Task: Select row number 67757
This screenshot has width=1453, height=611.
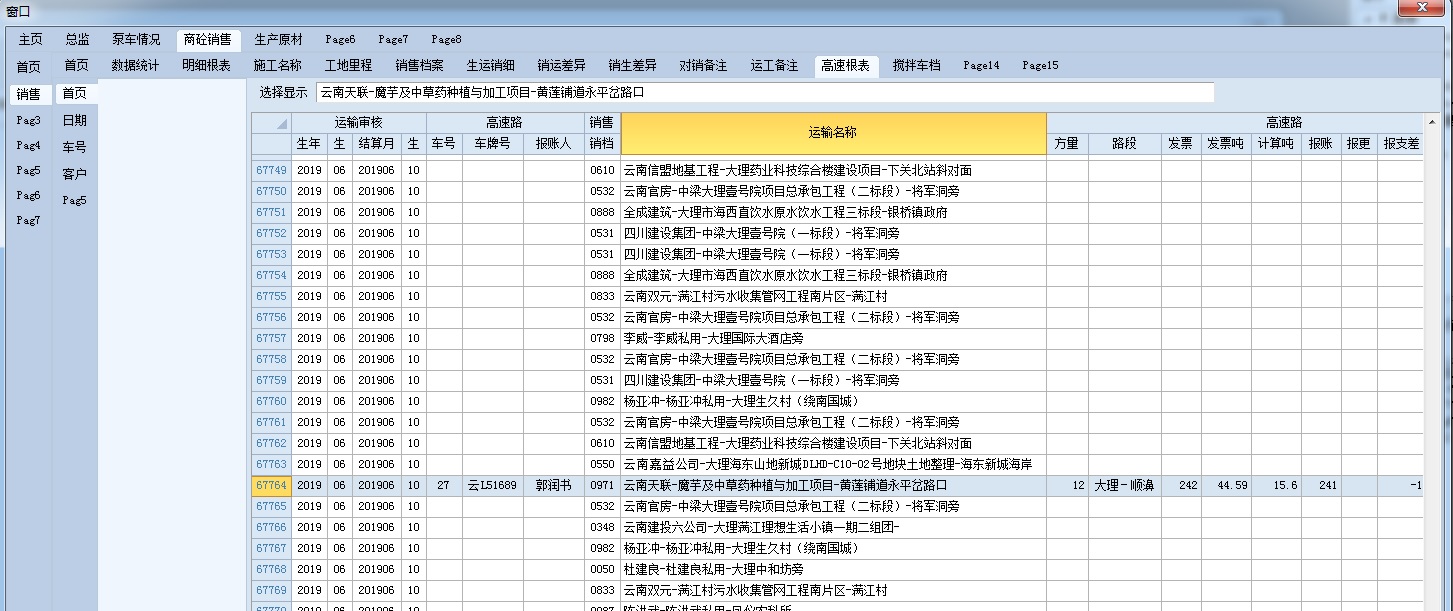Action: click(271, 338)
